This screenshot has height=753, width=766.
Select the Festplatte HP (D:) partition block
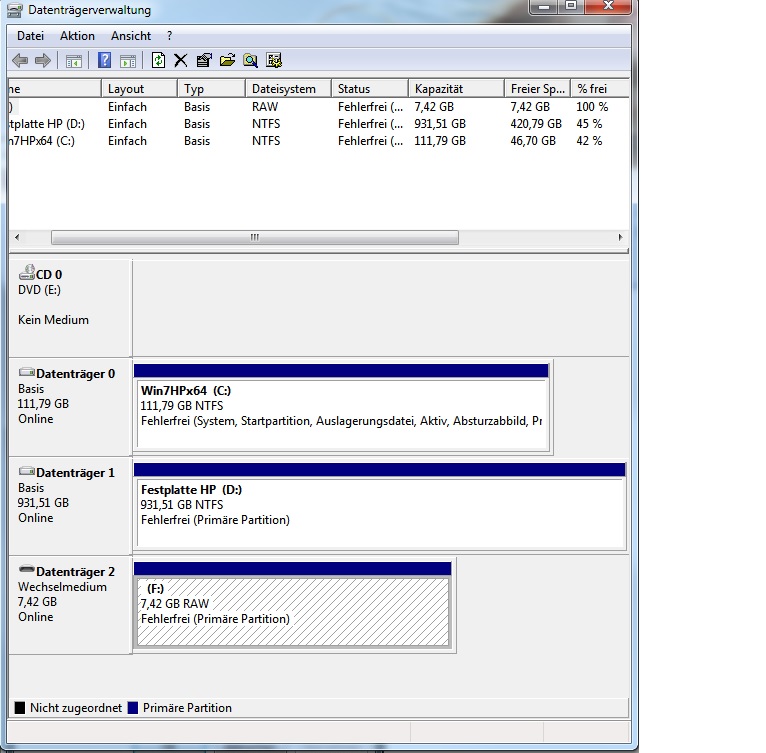380,507
